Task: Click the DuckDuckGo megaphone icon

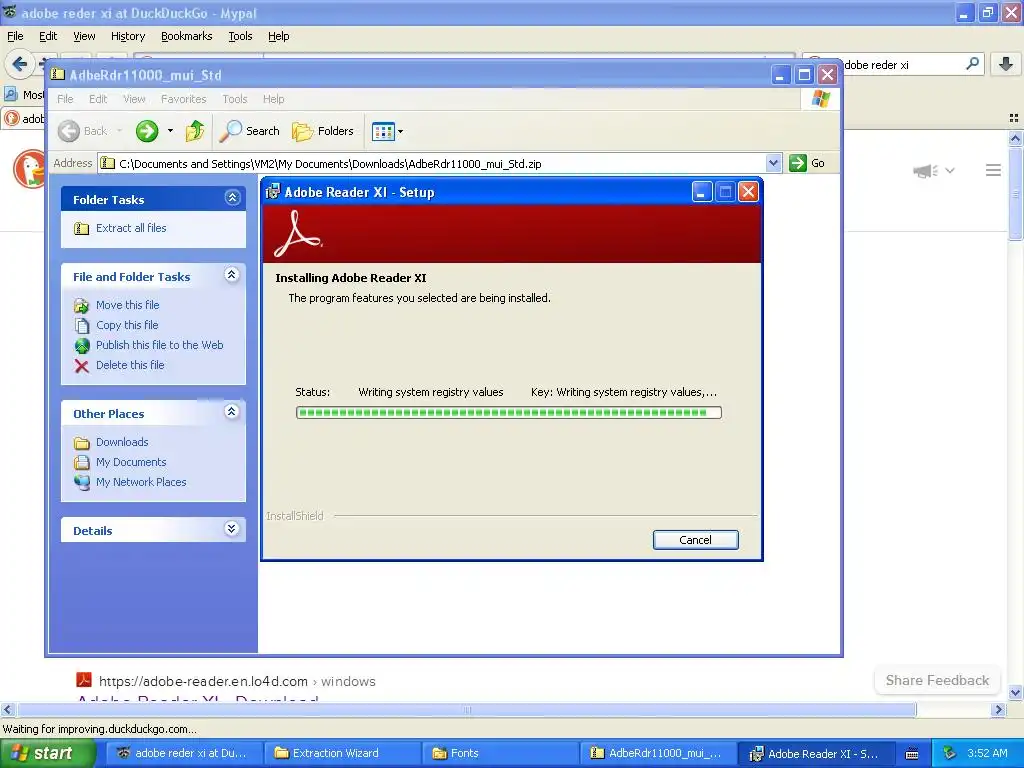Action: (925, 171)
